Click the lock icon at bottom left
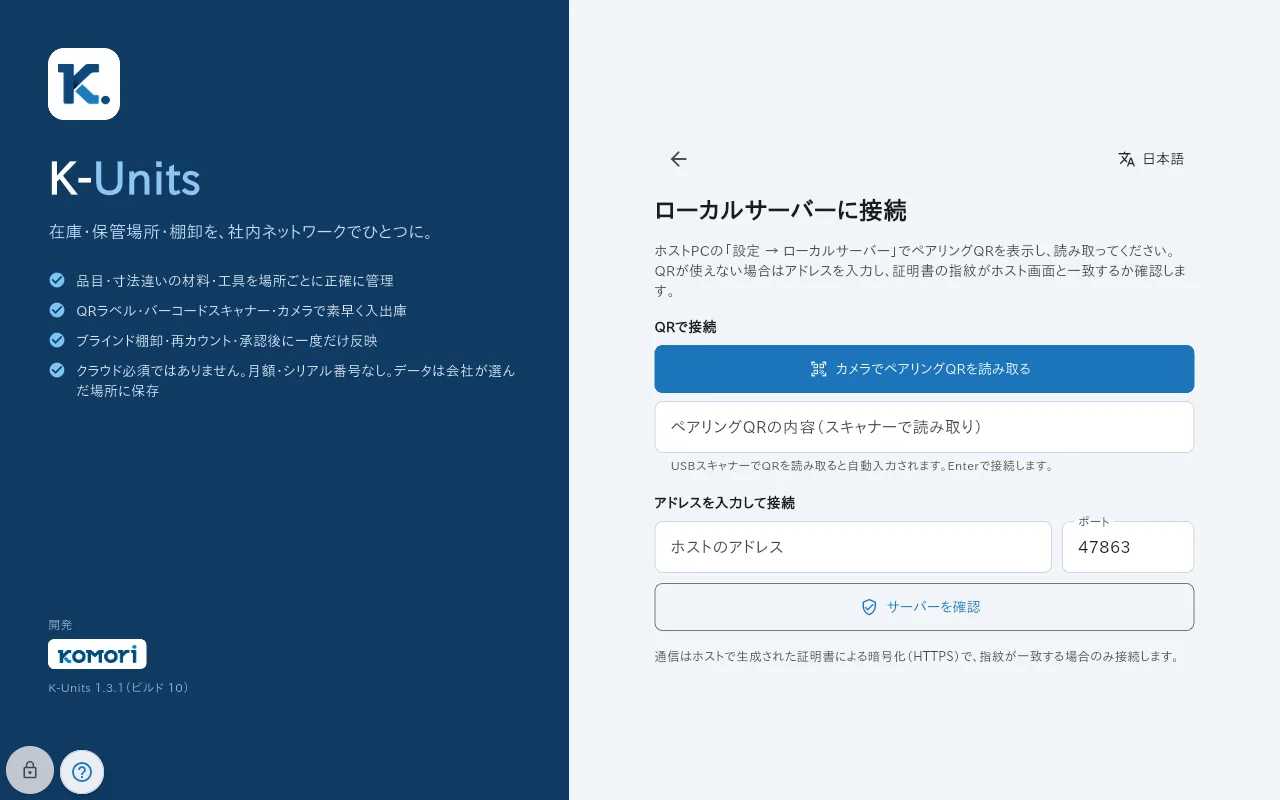 30,771
